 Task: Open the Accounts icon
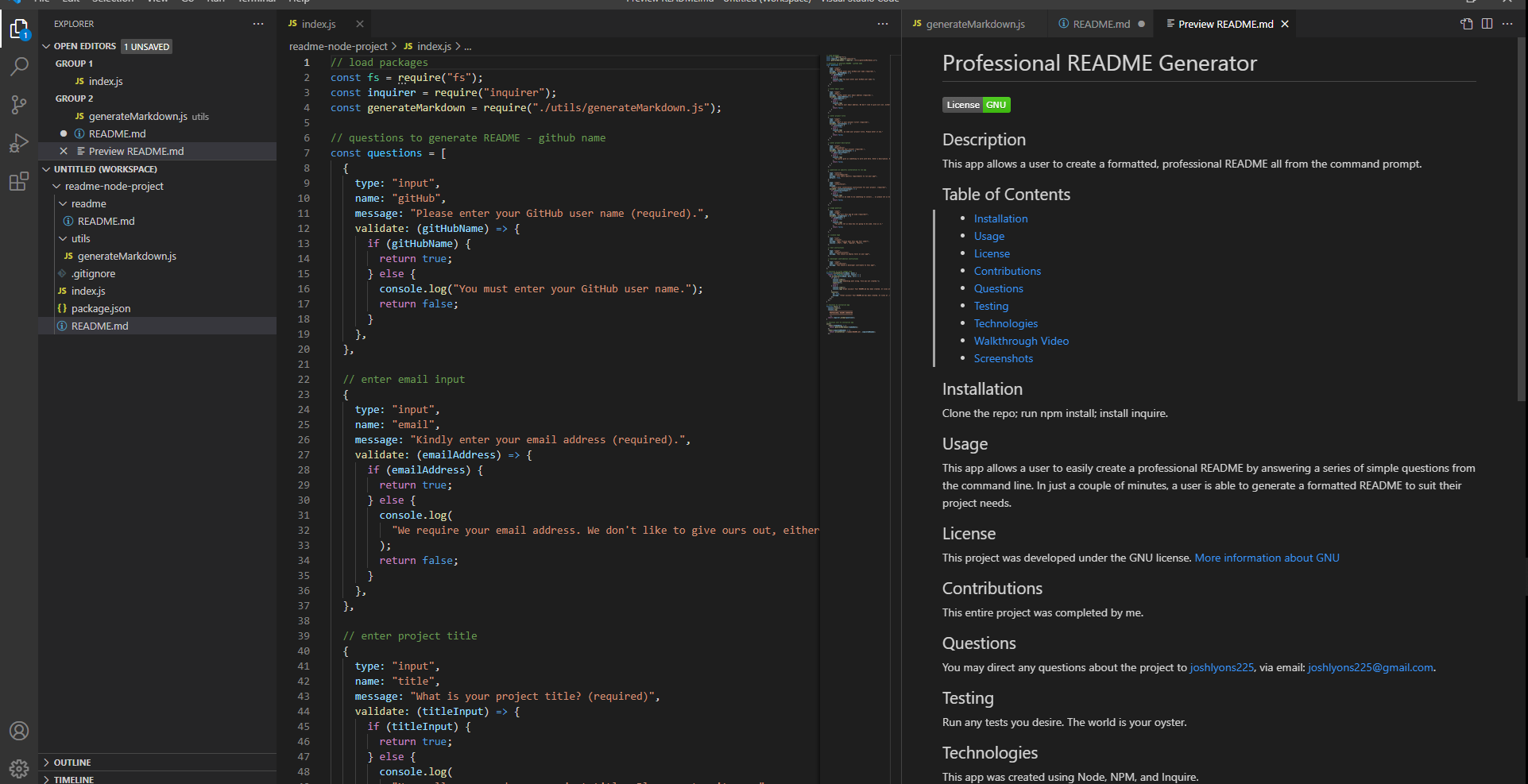[19, 731]
